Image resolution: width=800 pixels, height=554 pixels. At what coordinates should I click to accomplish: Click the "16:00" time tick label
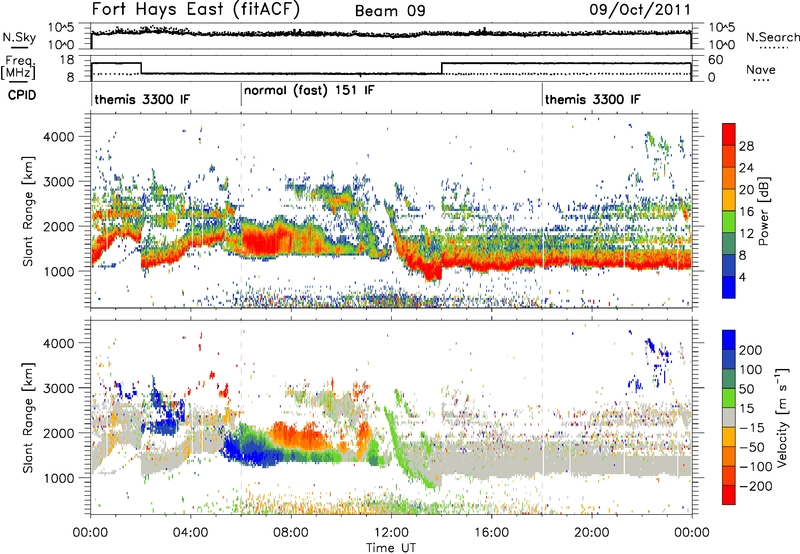[491, 533]
